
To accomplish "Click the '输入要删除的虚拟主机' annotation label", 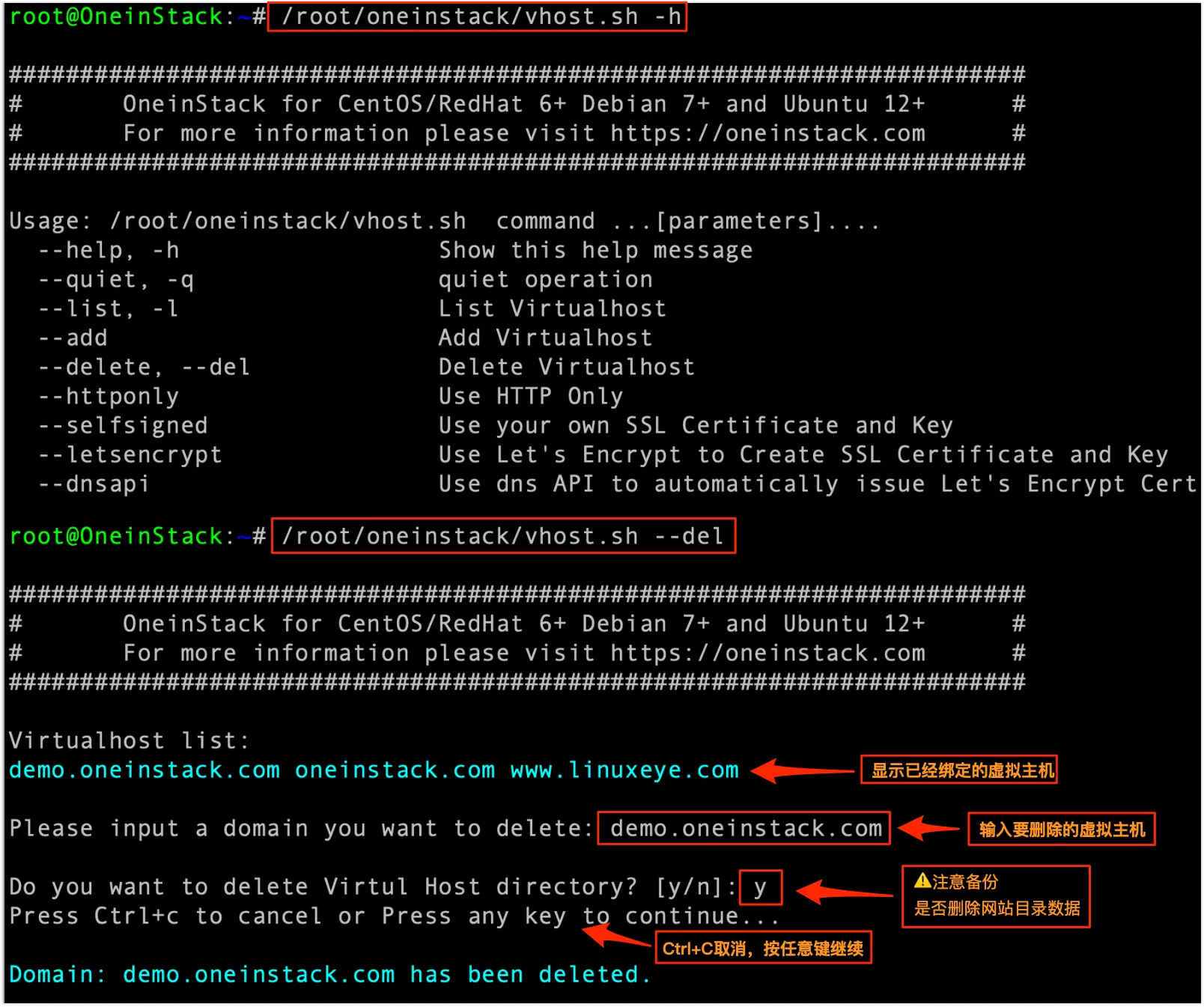I will click(x=1062, y=829).
